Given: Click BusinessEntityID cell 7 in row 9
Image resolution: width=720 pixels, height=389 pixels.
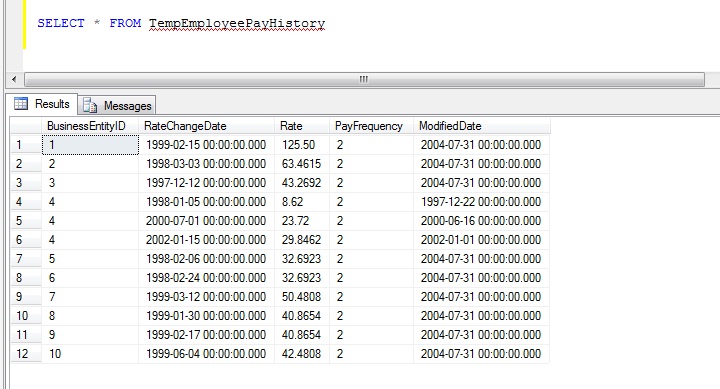Looking at the screenshot, I should [x=90, y=297].
